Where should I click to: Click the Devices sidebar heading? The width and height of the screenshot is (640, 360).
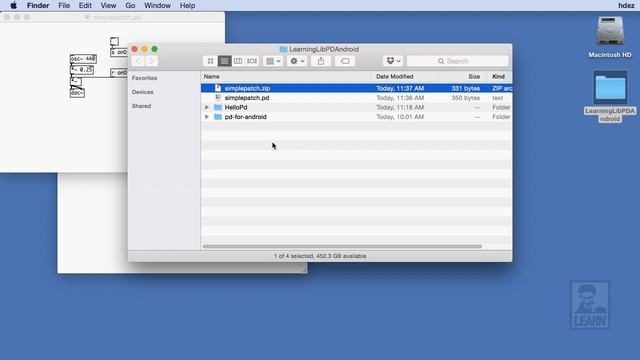point(142,92)
